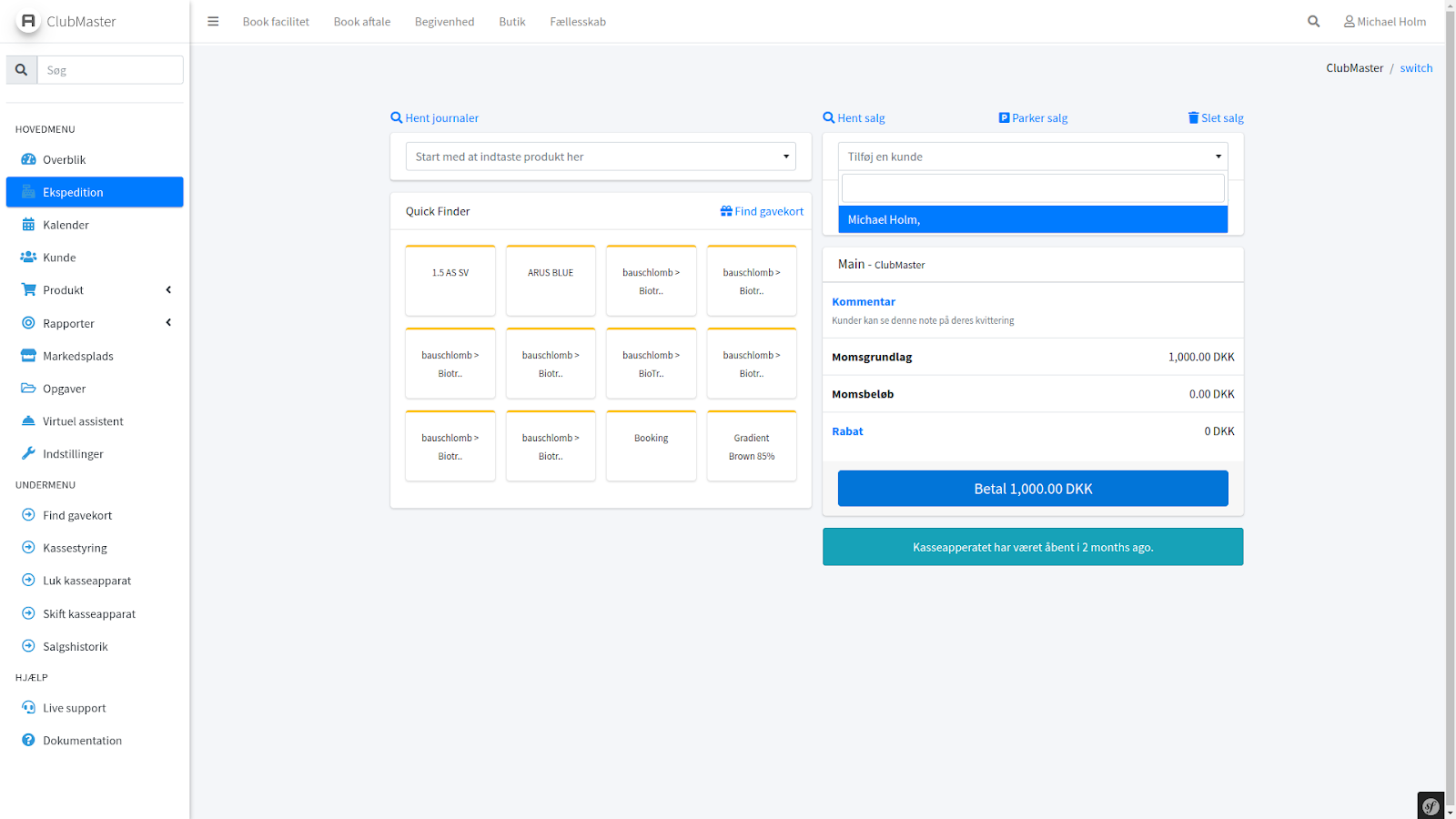Click the customer search text field
The width and height of the screenshot is (1456, 819).
tap(1032, 188)
